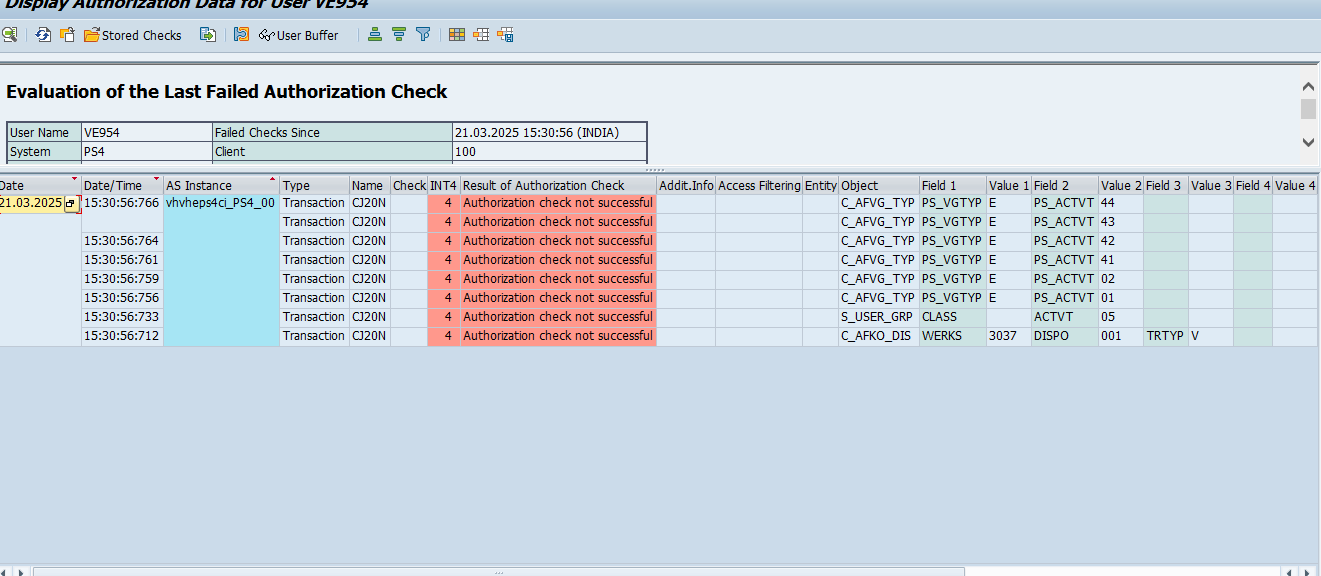Image resolution: width=1321 pixels, height=576 pixels.
Task: Click the Save Layout icon
Action: click(505, 35)
